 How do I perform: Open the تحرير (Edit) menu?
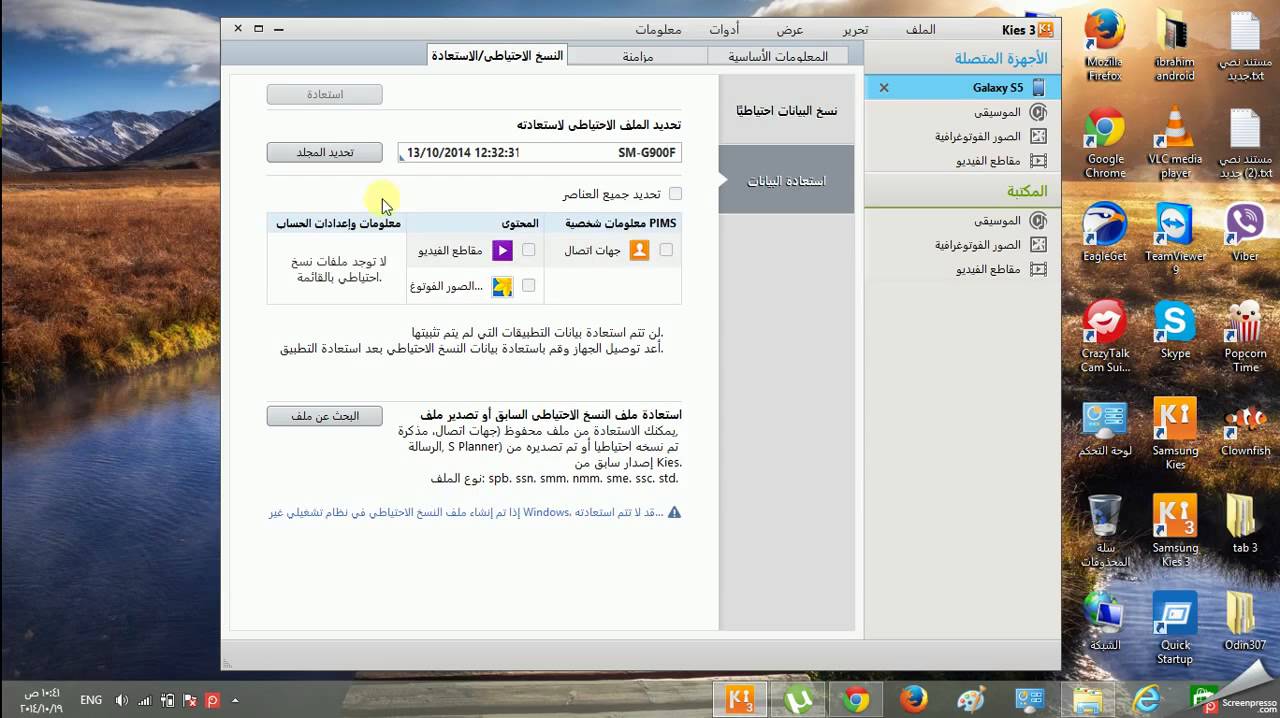[x=855, y=30]
